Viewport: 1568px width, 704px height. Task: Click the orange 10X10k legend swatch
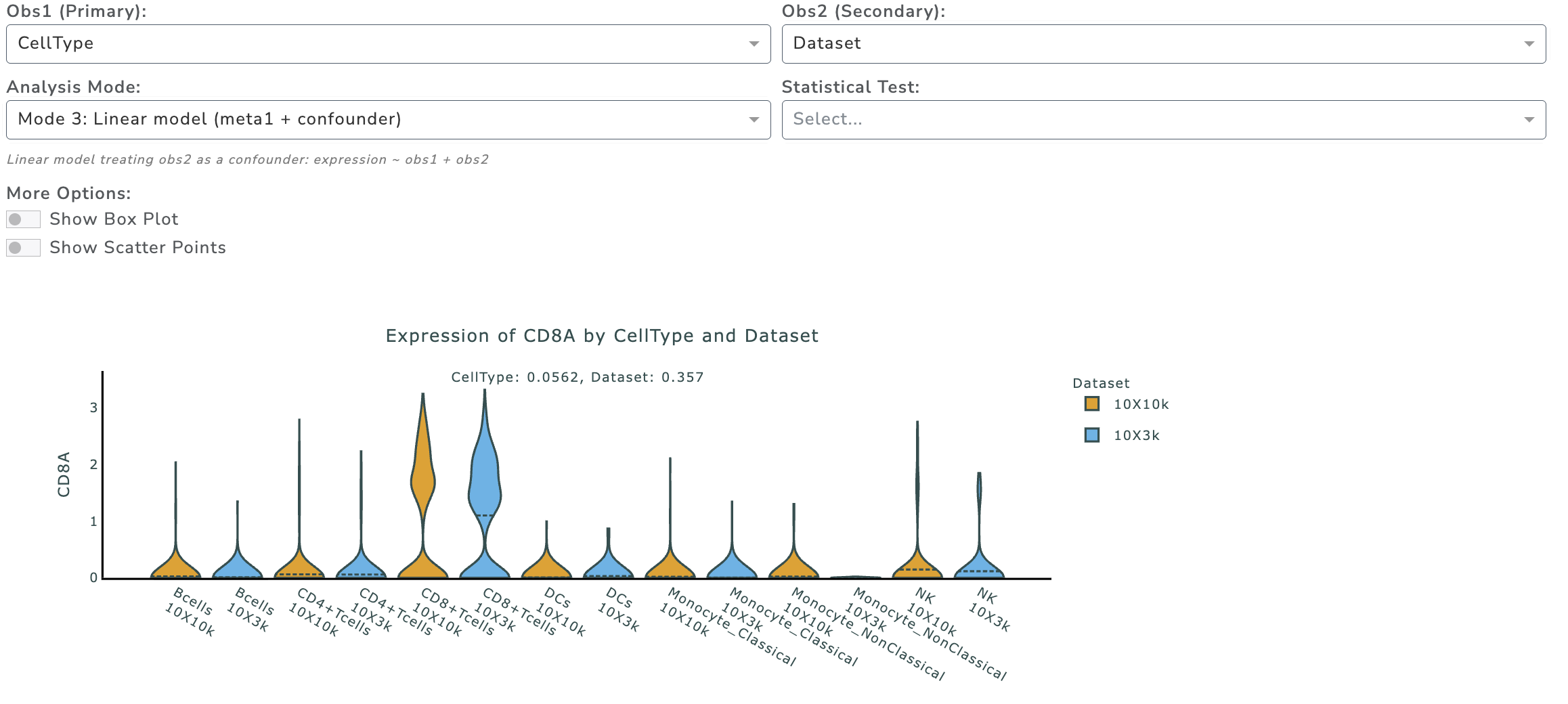coord(1091,404)
